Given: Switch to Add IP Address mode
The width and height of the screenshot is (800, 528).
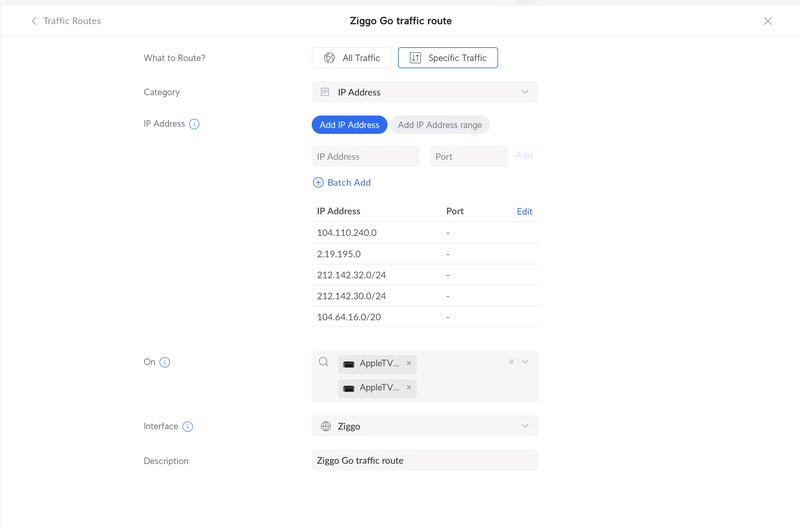Looking at the screenshot, I should [349, 125].
